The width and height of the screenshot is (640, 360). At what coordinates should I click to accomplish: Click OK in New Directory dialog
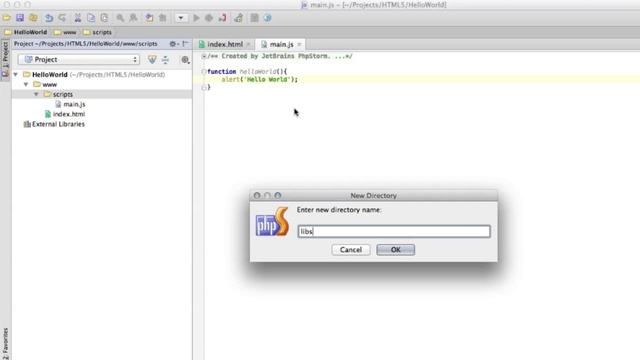(x=396, y=250)
